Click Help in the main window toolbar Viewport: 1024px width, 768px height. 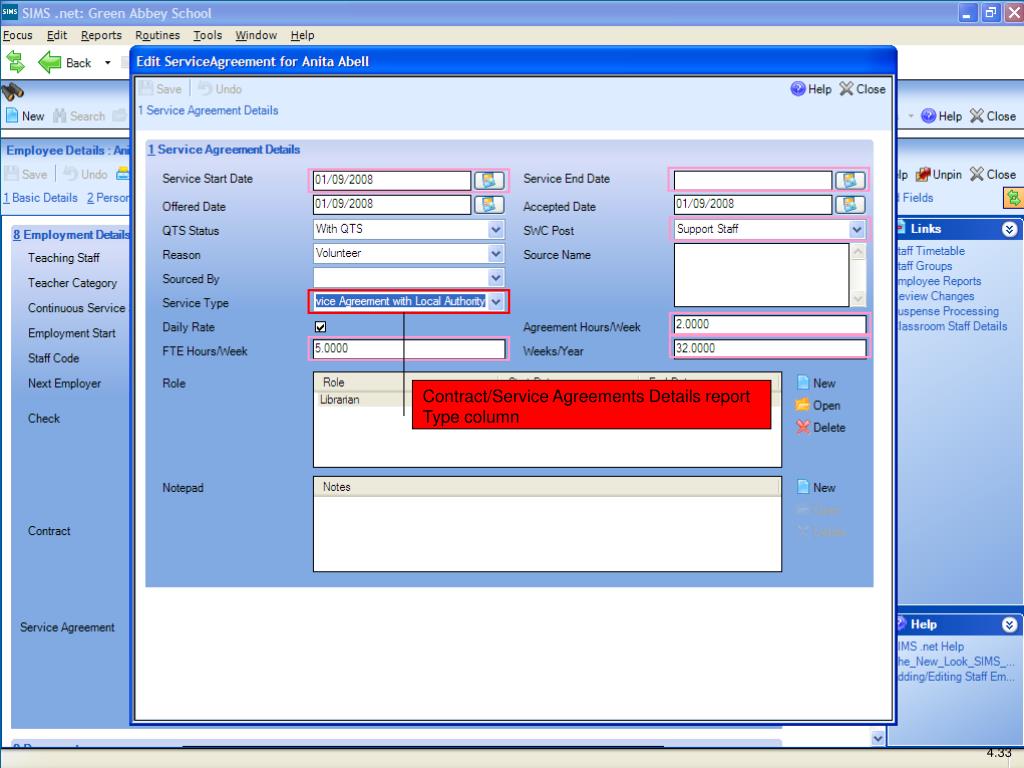[x=941, y=116]
